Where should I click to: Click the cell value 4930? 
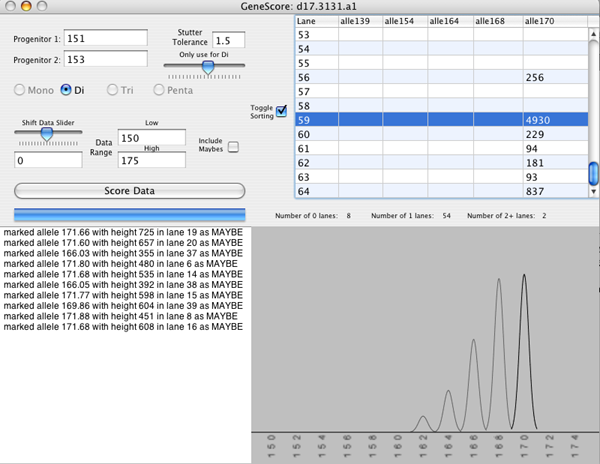pos(538,120)
